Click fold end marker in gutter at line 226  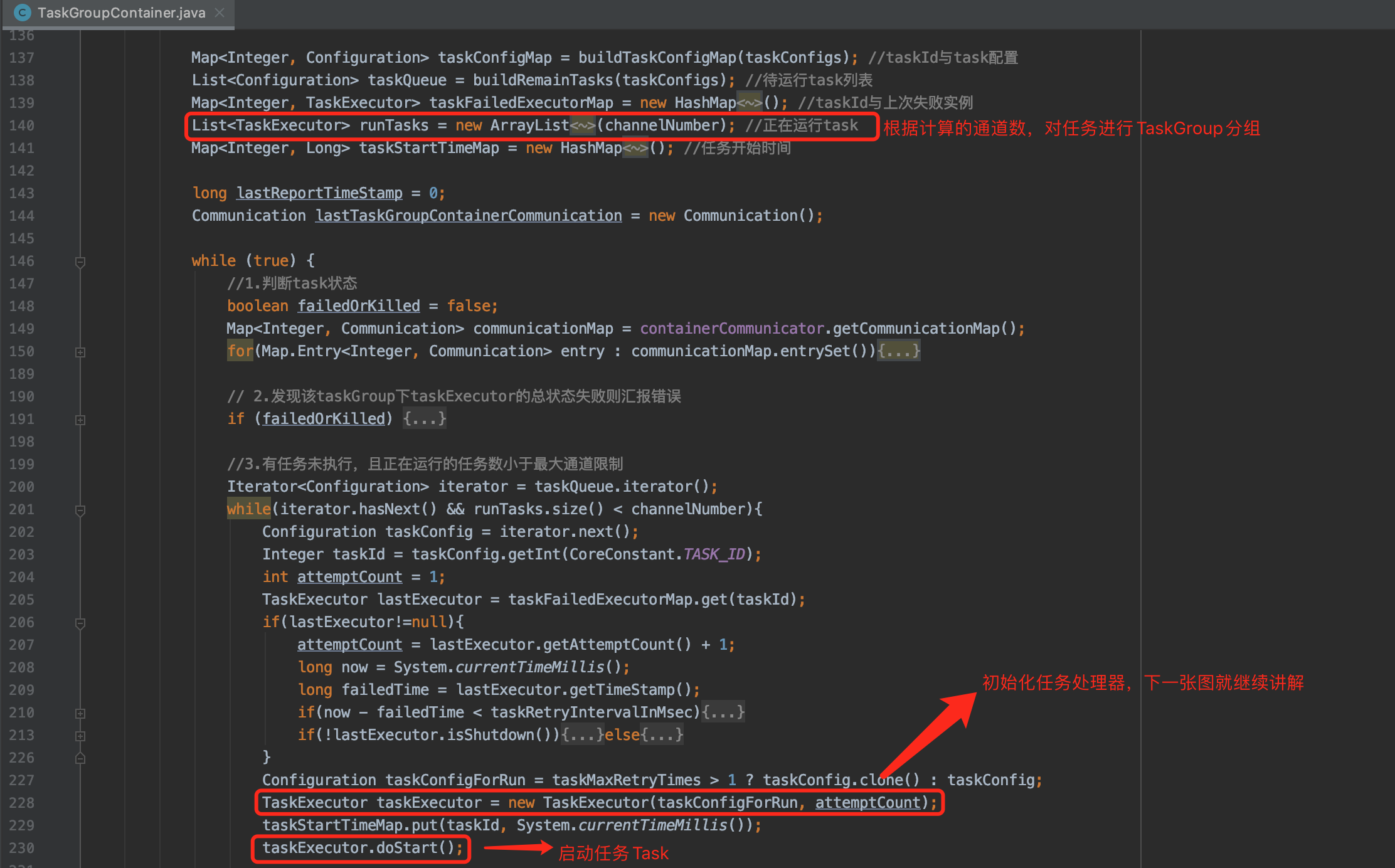[80, 758]
